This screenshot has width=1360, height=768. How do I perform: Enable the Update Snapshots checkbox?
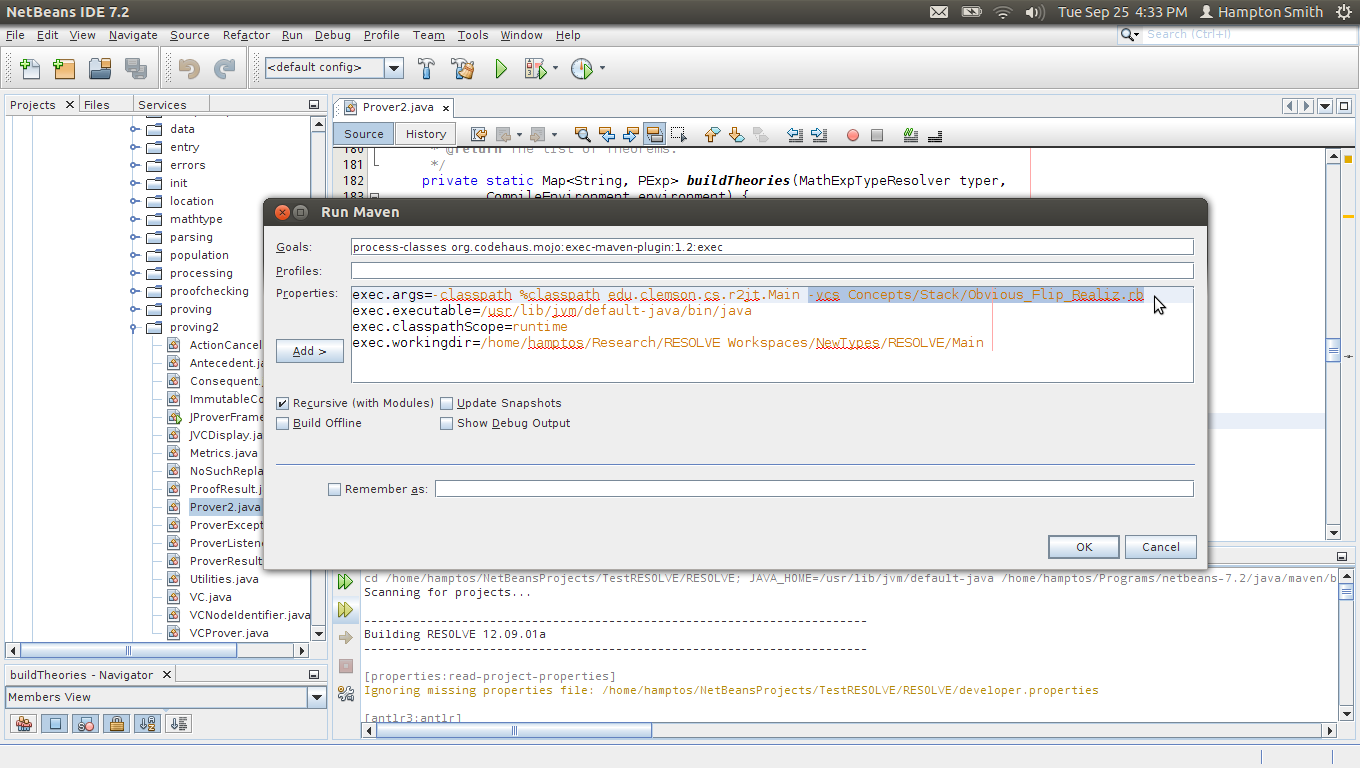(x=447, y=403)
